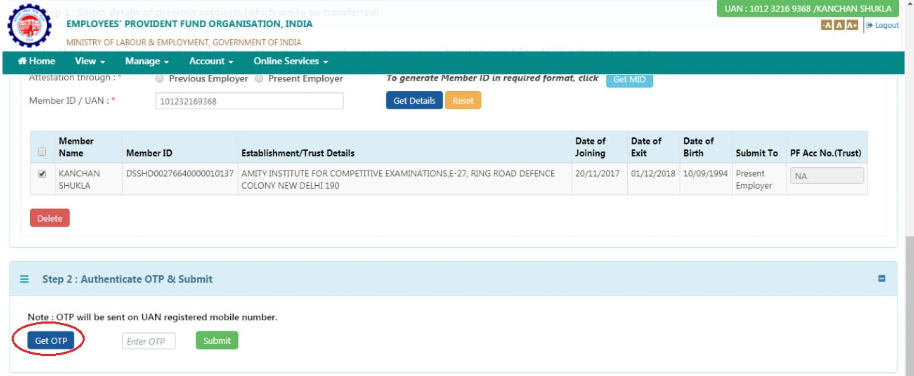Reset font size with middle A icon
The width and height of the screenshot is (914, 376).
(x=839, y=25)
